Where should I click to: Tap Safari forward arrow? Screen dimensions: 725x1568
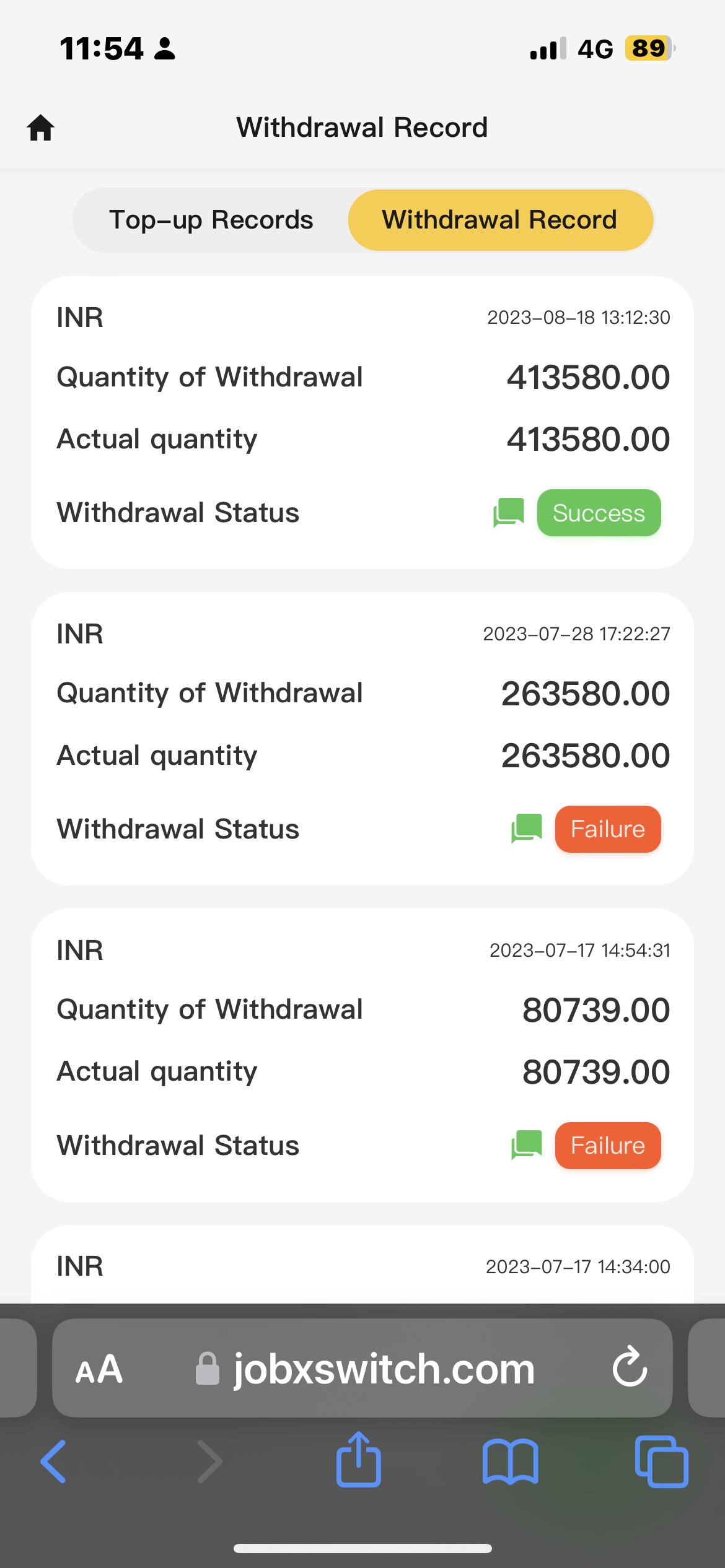pos(209,1461)
